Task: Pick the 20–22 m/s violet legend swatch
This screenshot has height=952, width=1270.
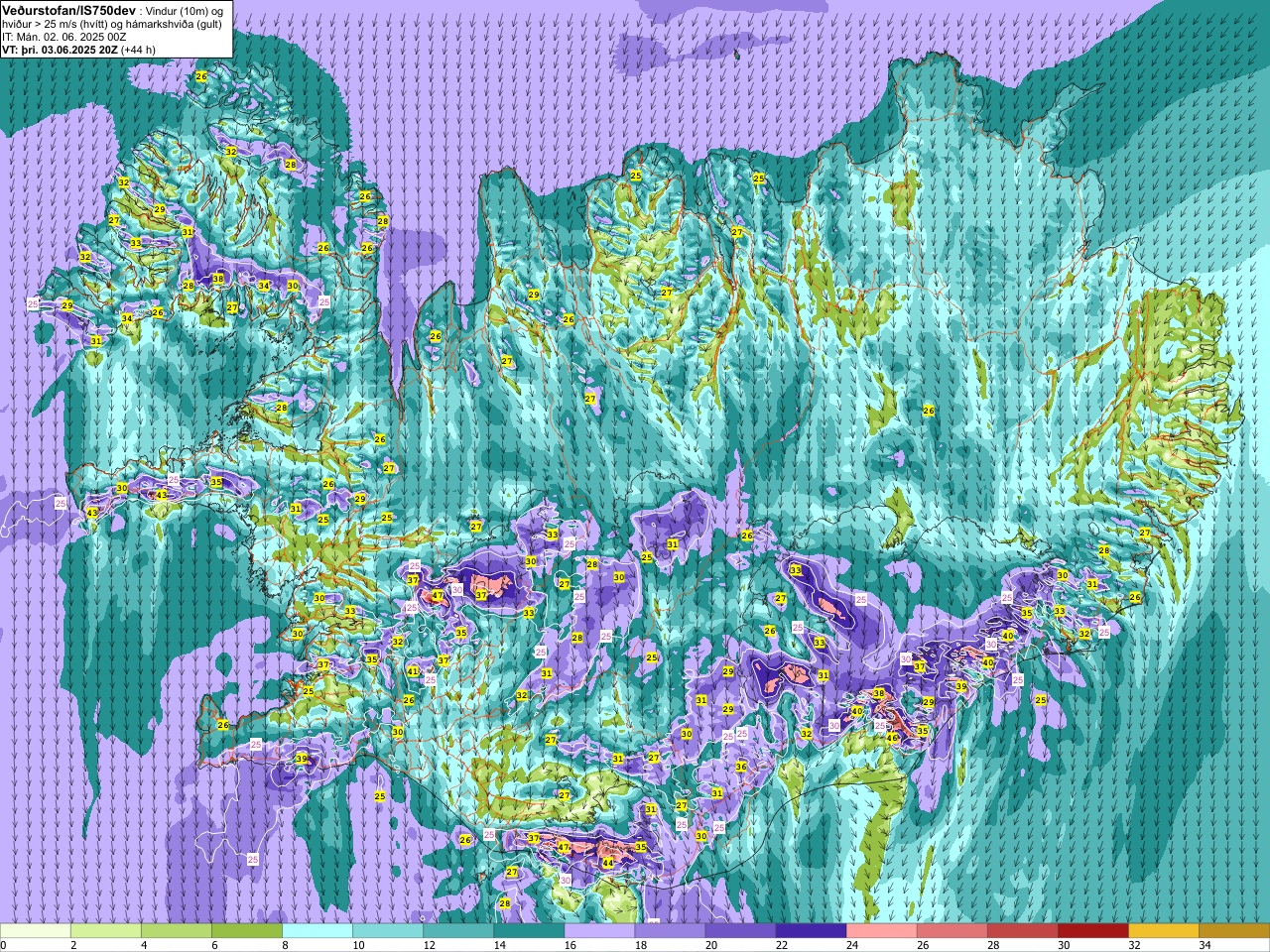Action: click(740, 931)
